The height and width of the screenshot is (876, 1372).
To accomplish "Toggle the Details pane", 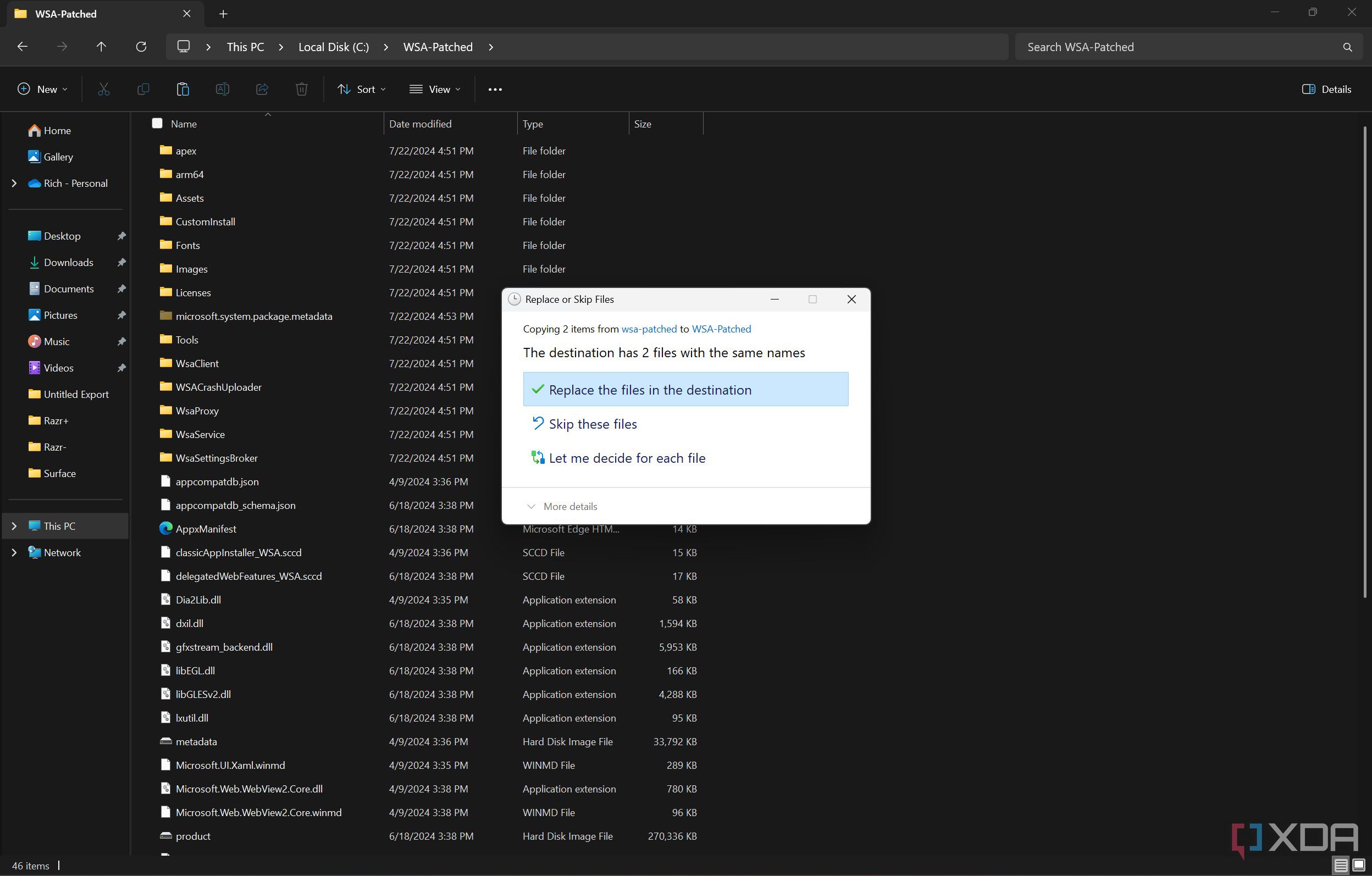I will point(1326,90).
